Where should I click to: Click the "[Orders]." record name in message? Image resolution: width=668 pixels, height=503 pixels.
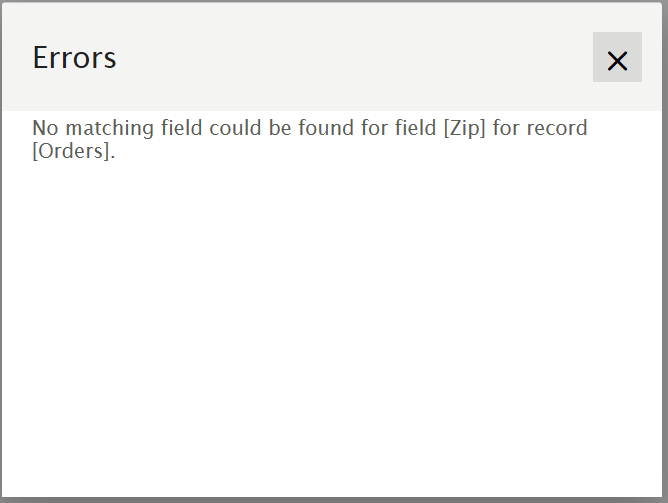click(x=73, y=153)
